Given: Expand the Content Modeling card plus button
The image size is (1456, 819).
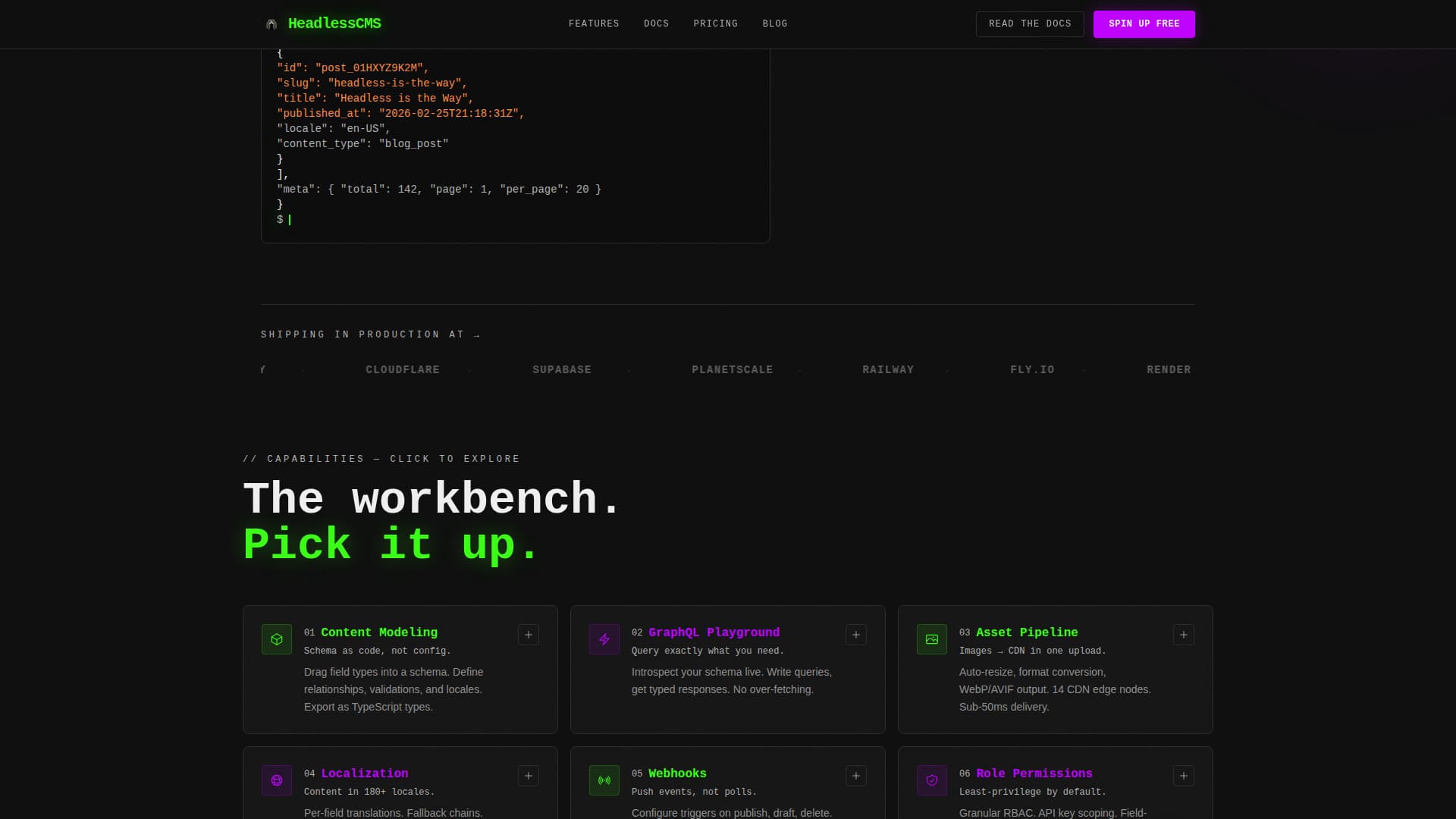Looking at the screenshot, I should pyautogui.click(x=529, y=635).
